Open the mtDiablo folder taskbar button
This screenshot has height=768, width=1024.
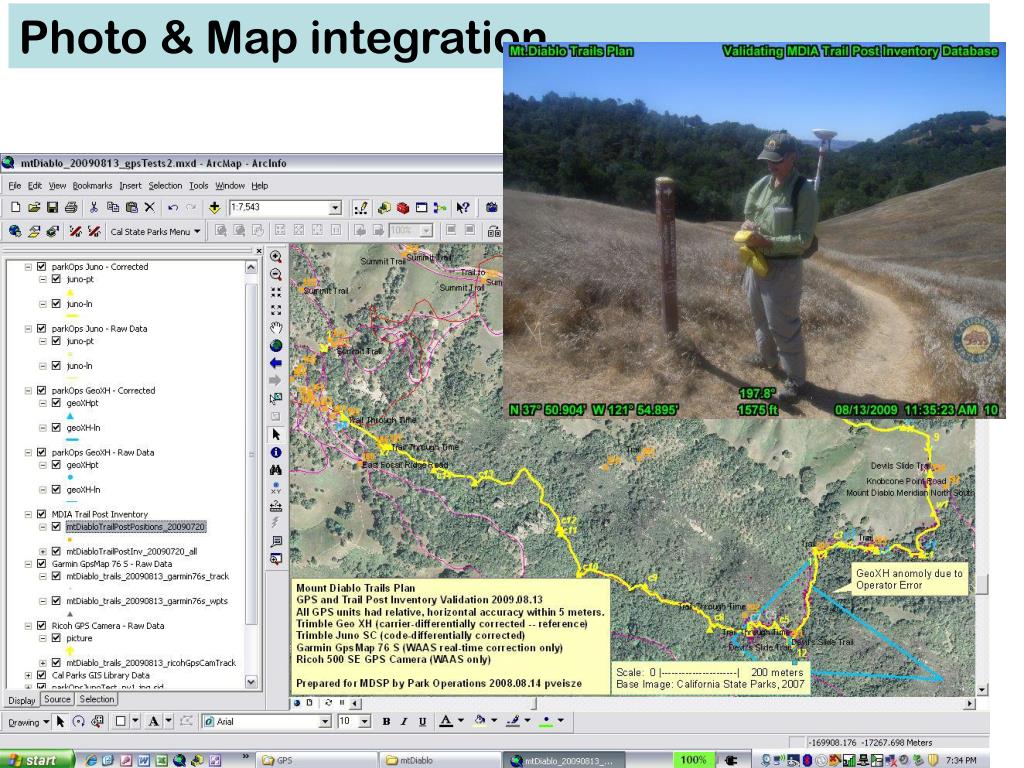pos(440,760)
